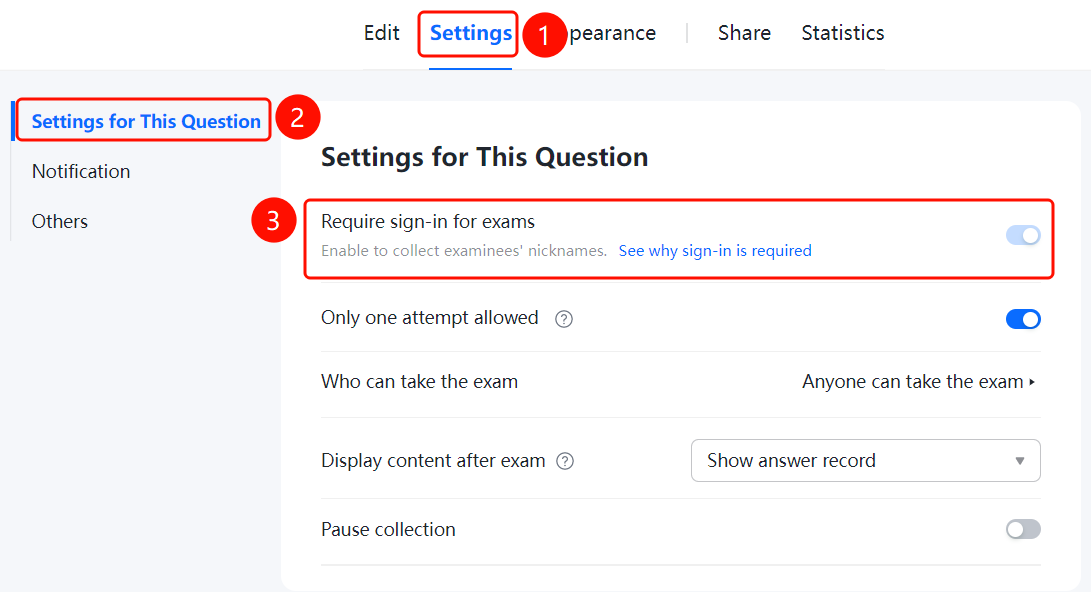The image size is (1091, 592).
Task: Open the Statistics tab
Action: (x=843, y=33)
